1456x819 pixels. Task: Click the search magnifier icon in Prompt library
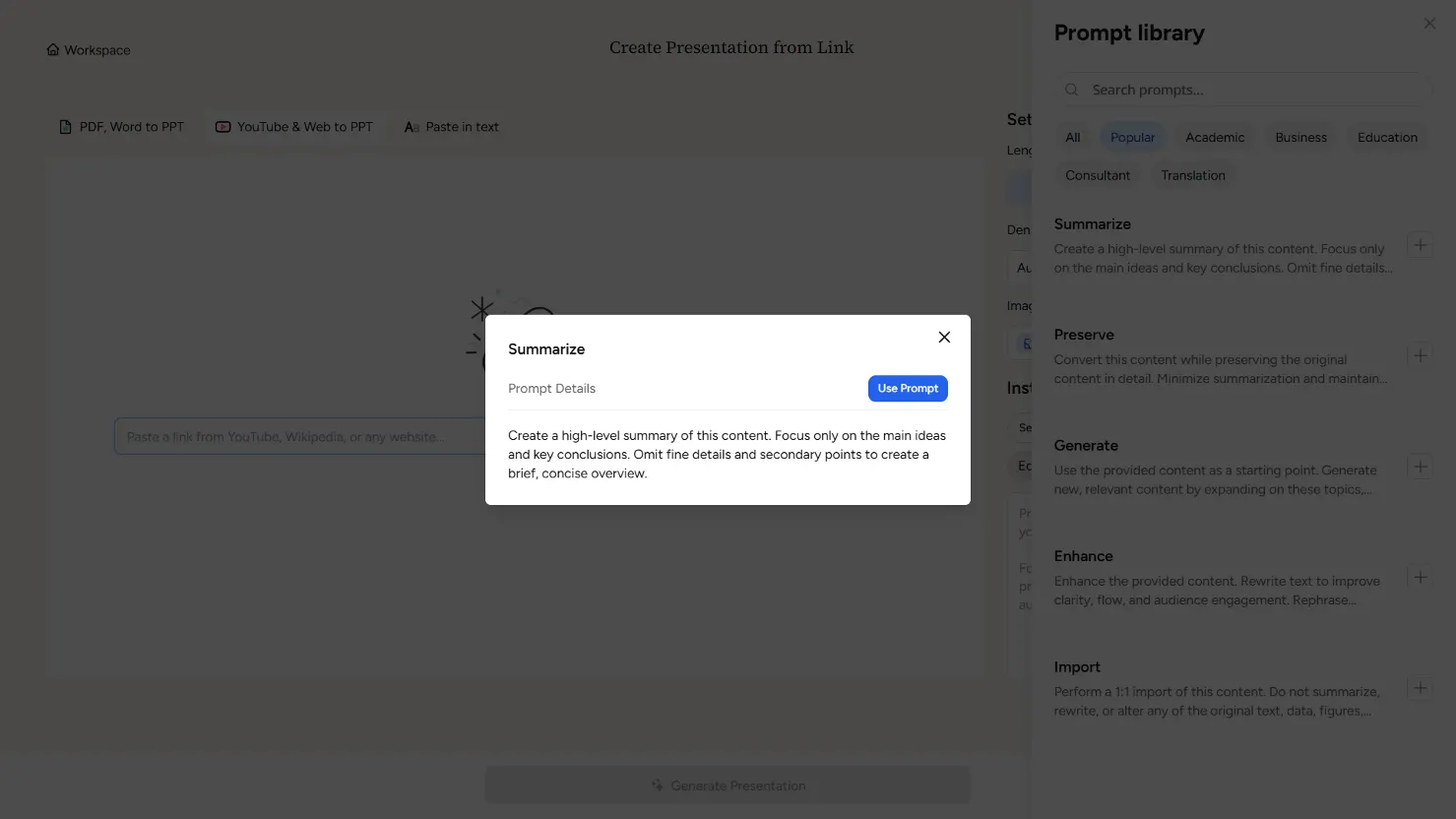[1072, 90]
